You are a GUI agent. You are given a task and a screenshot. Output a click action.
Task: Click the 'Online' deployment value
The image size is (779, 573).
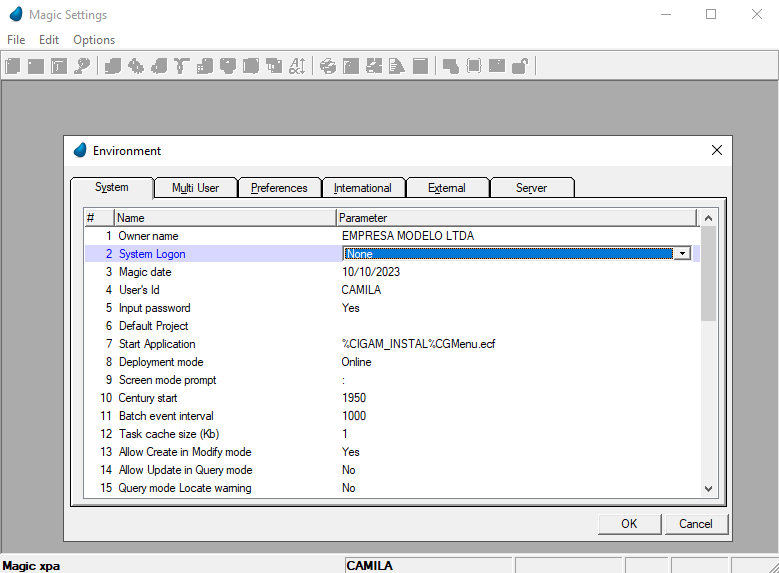(356, 362)
